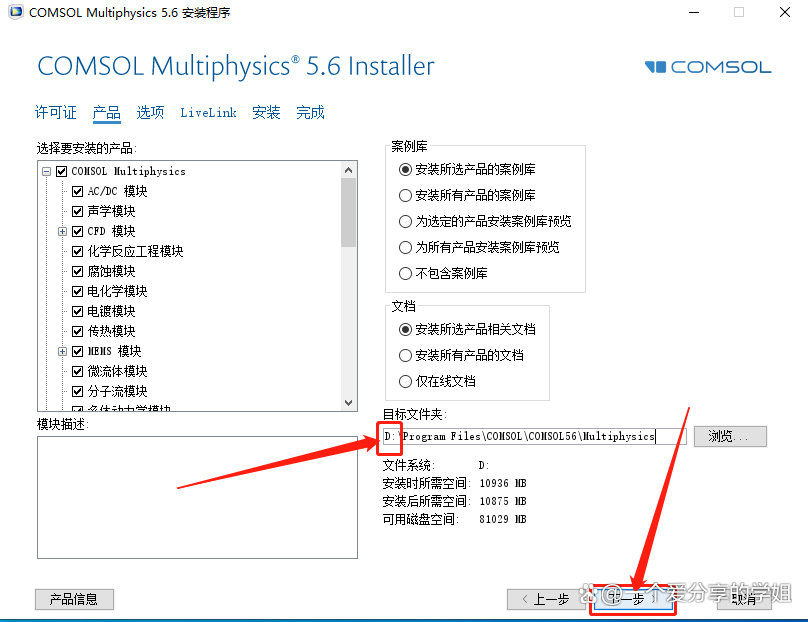This screenshot has width=808, height=622.
Task: Toggle the 微流体模块 checkbox
Action: coord(77,371)
